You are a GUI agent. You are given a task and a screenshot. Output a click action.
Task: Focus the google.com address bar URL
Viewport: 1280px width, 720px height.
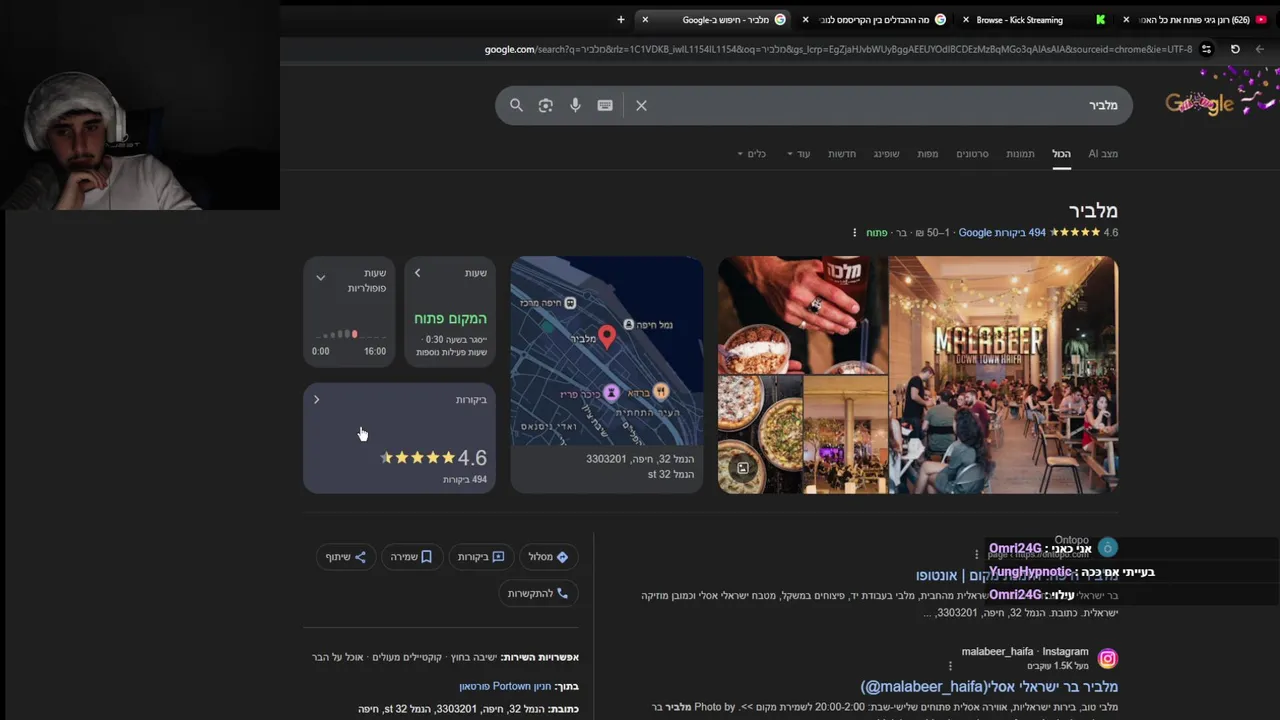(838, 49)
